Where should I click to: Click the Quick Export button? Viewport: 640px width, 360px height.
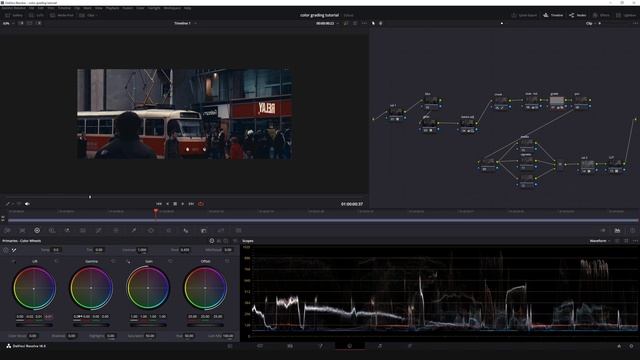pos(524,15)
